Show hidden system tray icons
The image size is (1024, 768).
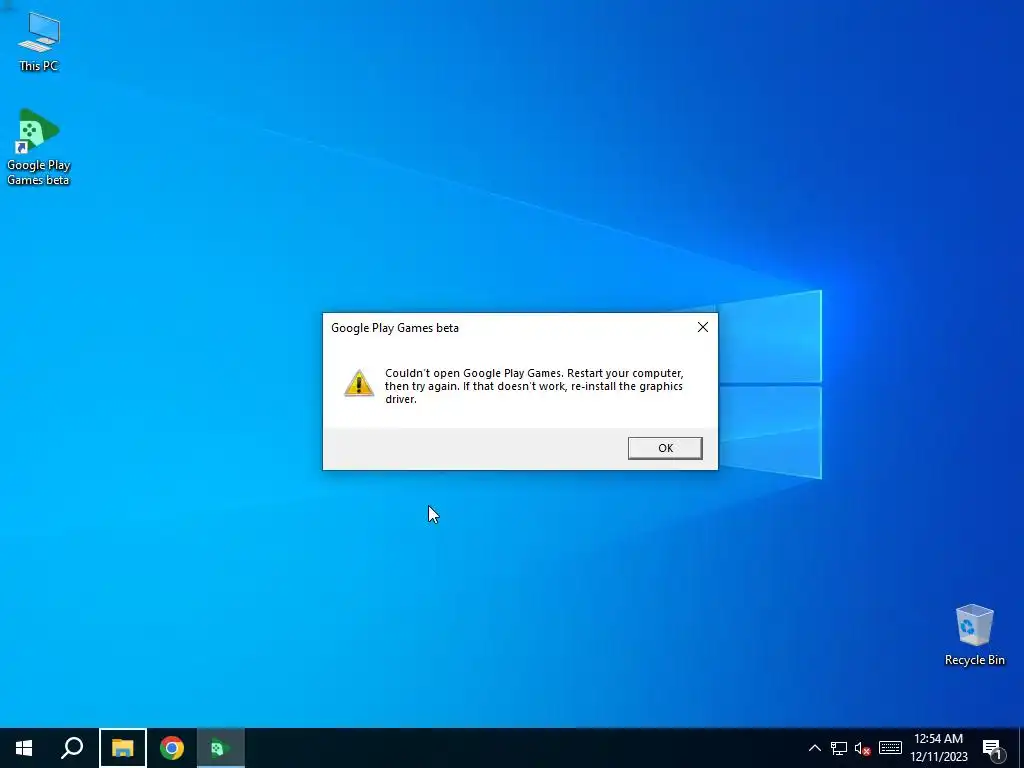[x=814, y=748]
